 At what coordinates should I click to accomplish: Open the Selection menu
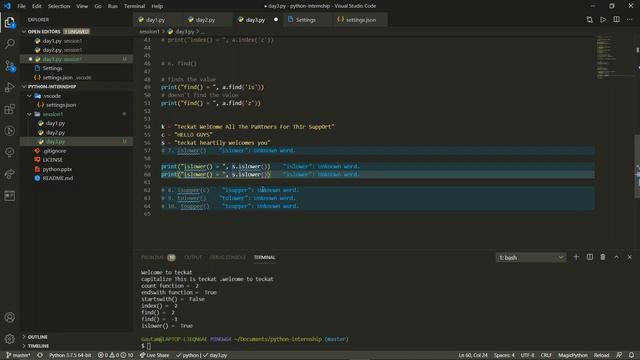click(59, 6)
